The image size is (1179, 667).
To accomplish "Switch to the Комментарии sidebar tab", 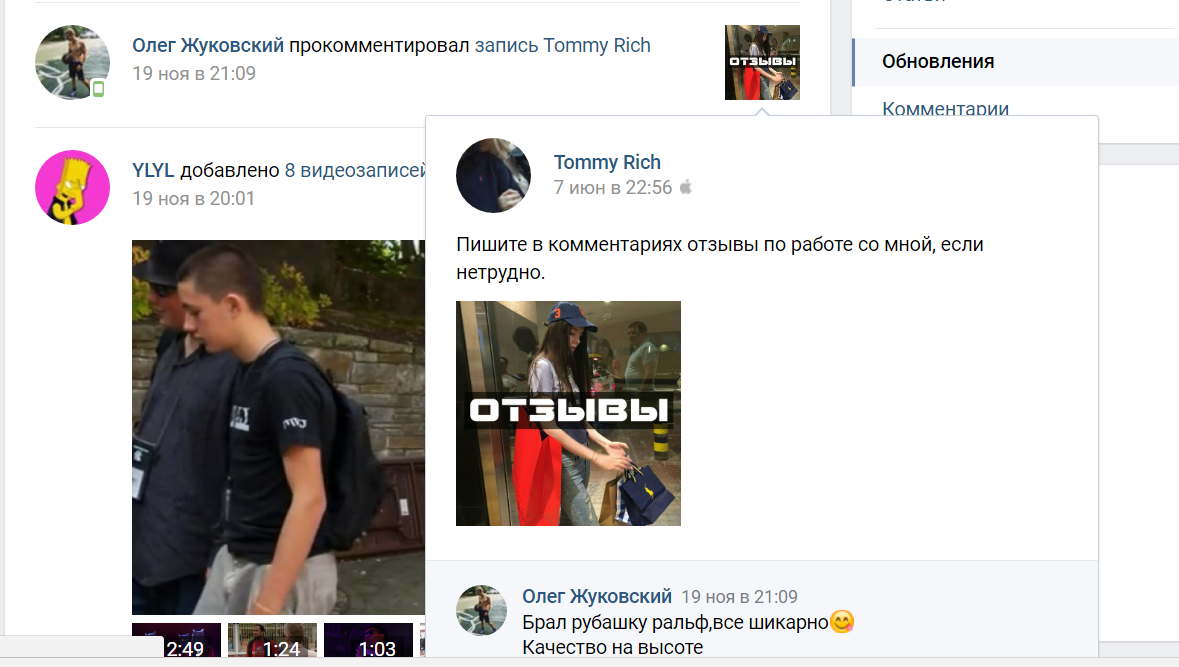I will pos(945,109).
